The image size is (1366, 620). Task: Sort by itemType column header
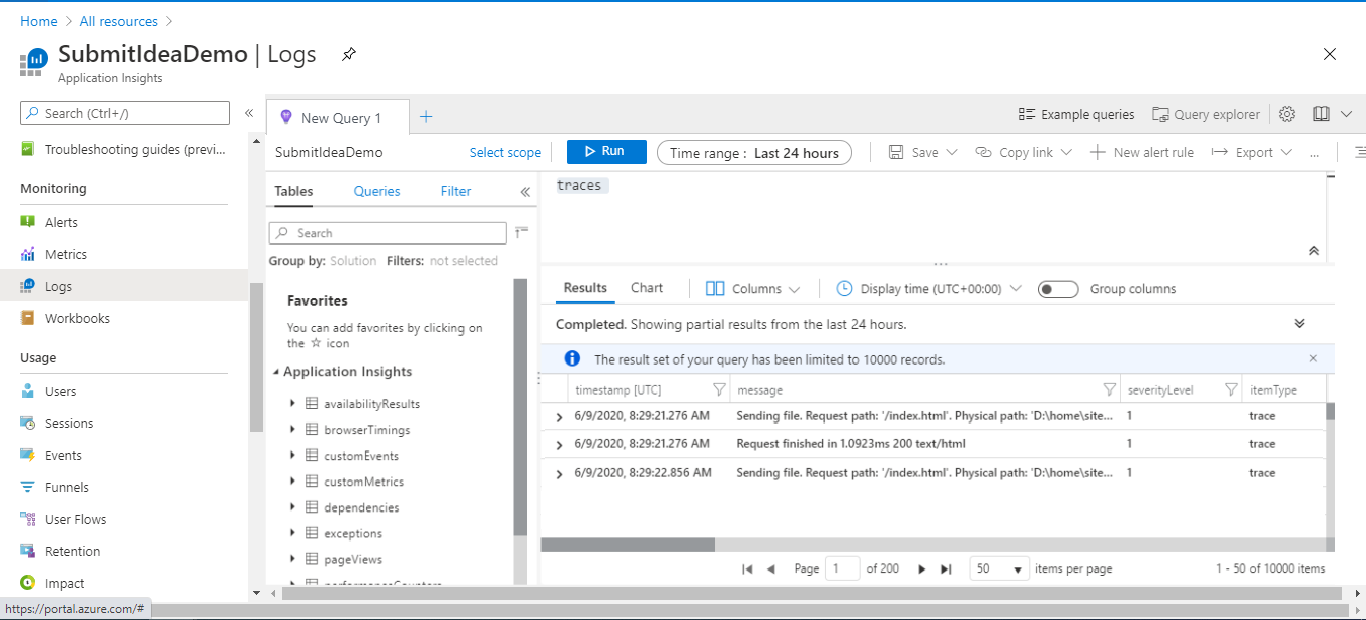click(x=1273, y=390)
